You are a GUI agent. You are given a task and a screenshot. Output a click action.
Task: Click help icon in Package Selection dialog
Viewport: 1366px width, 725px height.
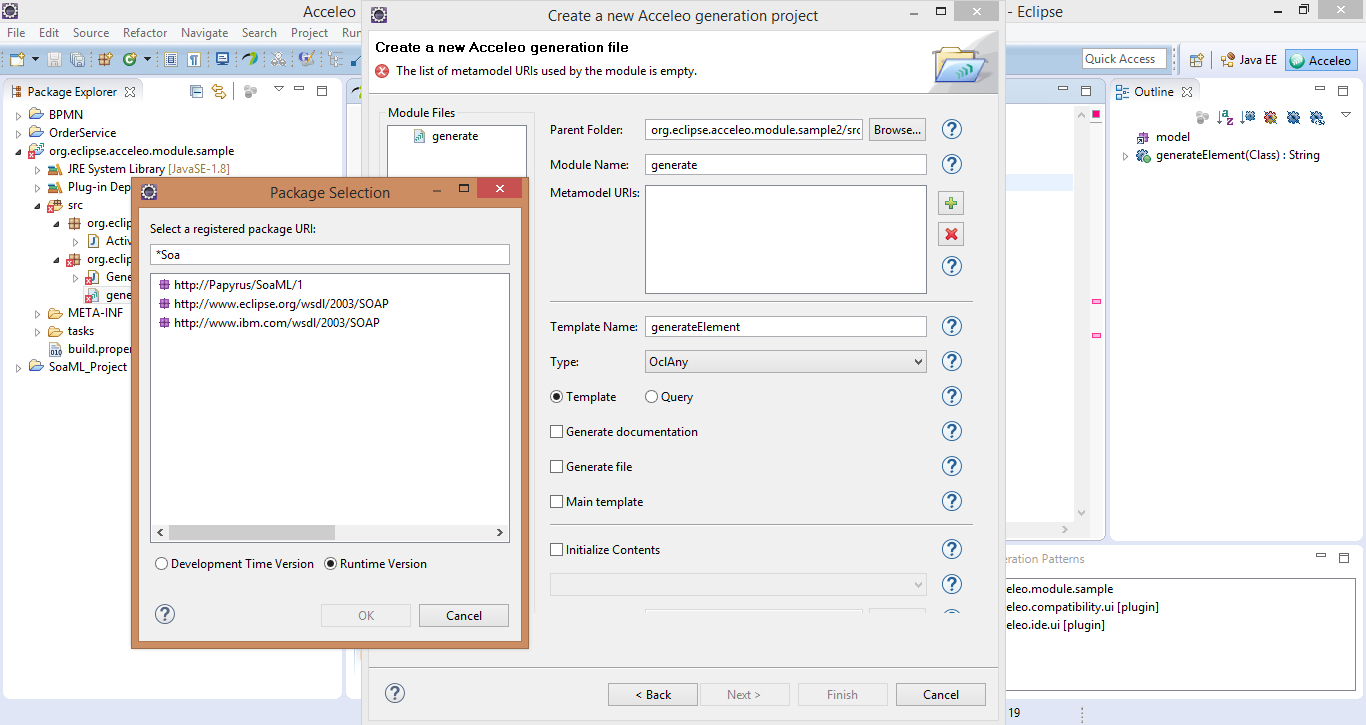tap(165, 614)
